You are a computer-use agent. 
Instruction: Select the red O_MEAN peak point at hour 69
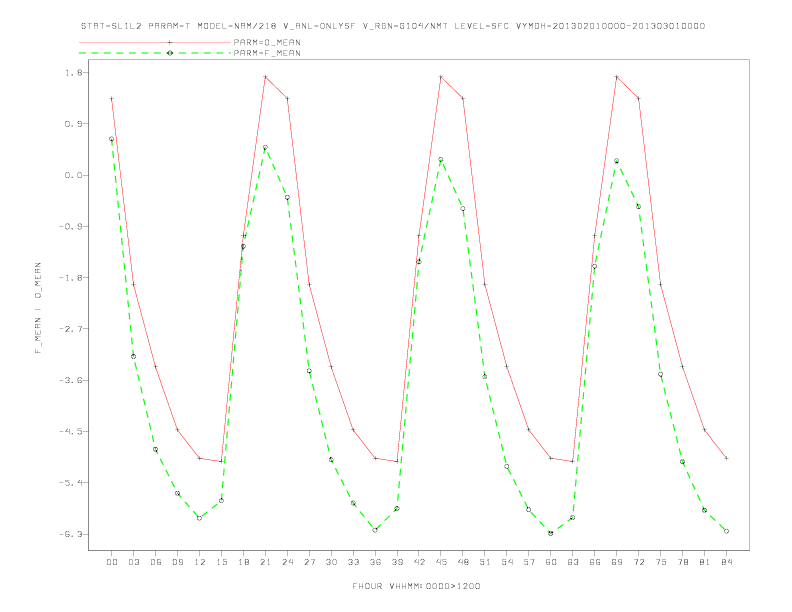click(617, 77)
